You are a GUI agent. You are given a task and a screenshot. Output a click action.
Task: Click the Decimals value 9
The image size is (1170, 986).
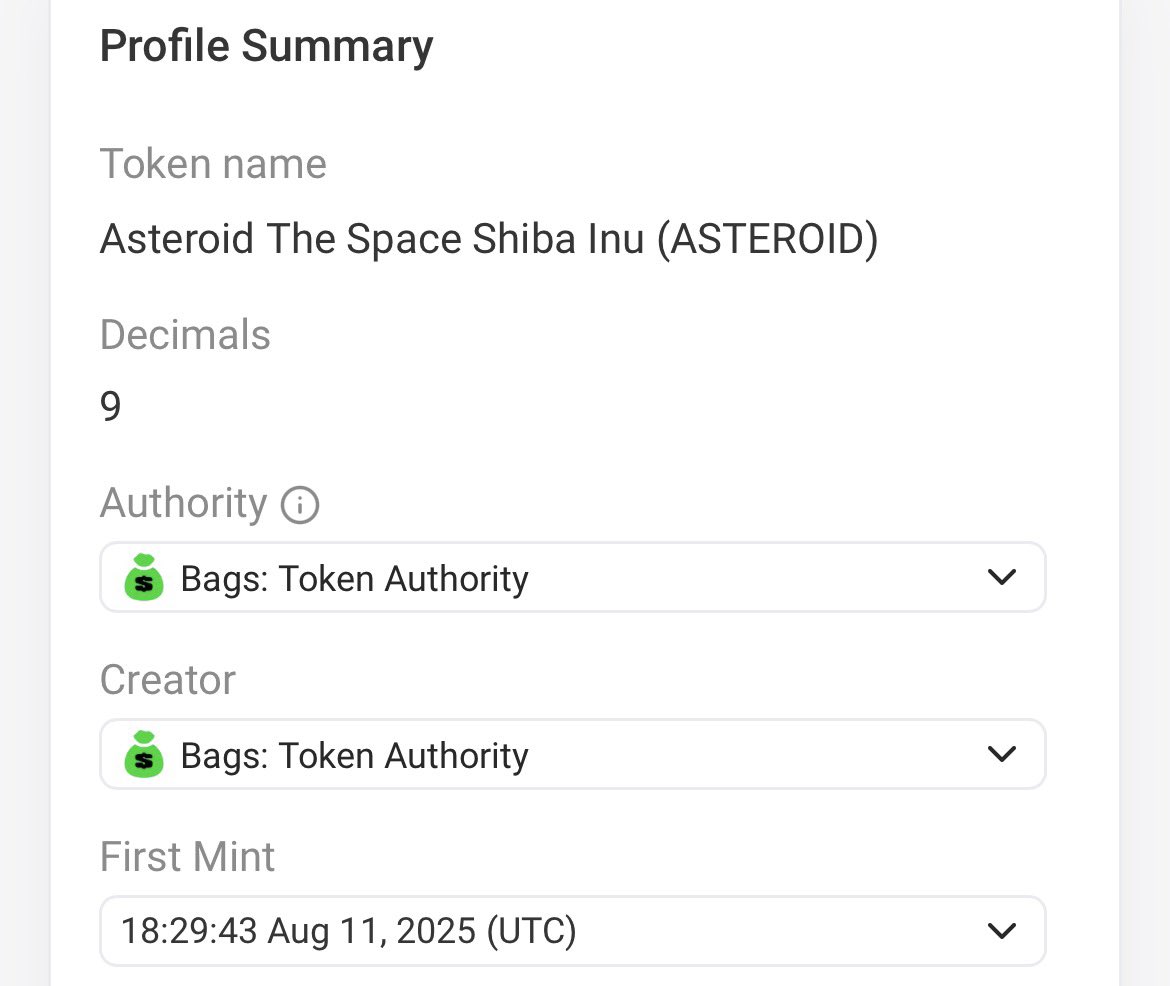(x=111, y=407)
